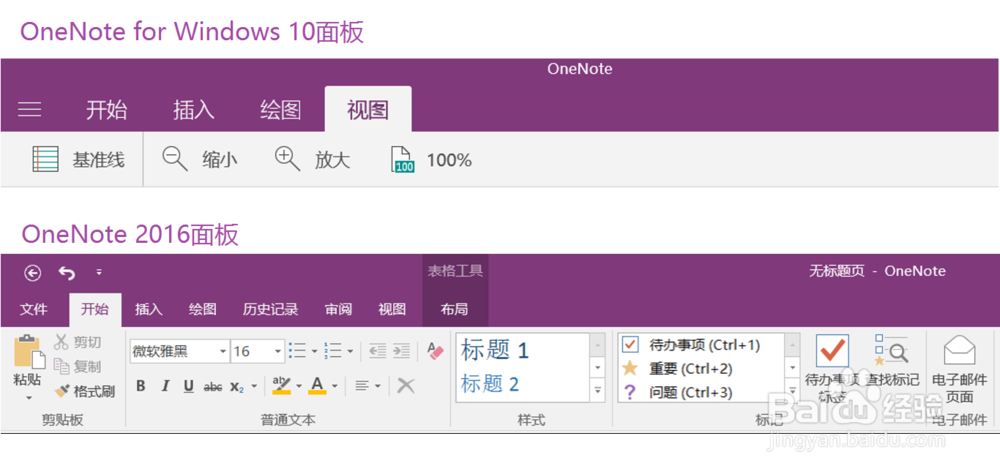Toggle subscript formatting
This screenshot has height=474, width=1000.
[237, 387]
